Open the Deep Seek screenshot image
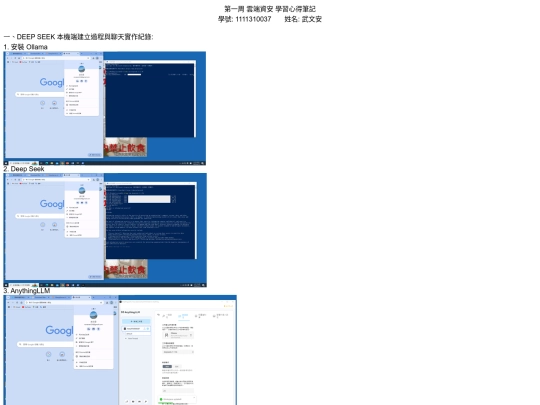Image resolution: width=540 pixels, height=405 pixels. 105,230
